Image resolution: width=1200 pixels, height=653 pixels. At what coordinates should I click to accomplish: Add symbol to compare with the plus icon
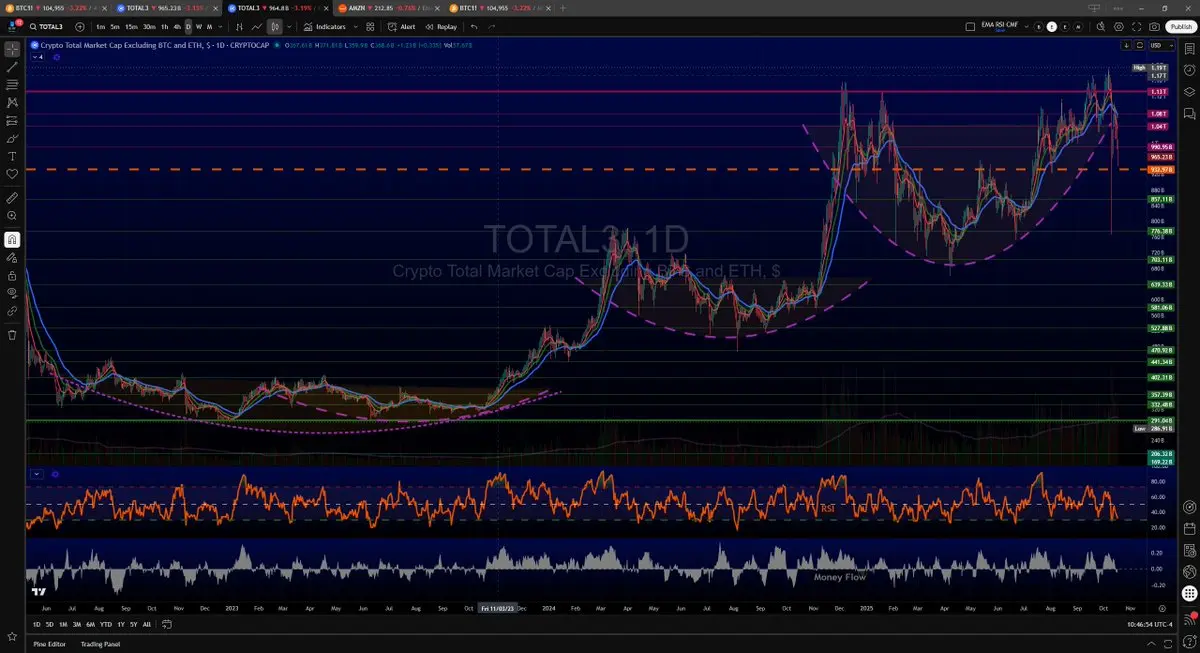pyautogui.click(x=80, y=27)
